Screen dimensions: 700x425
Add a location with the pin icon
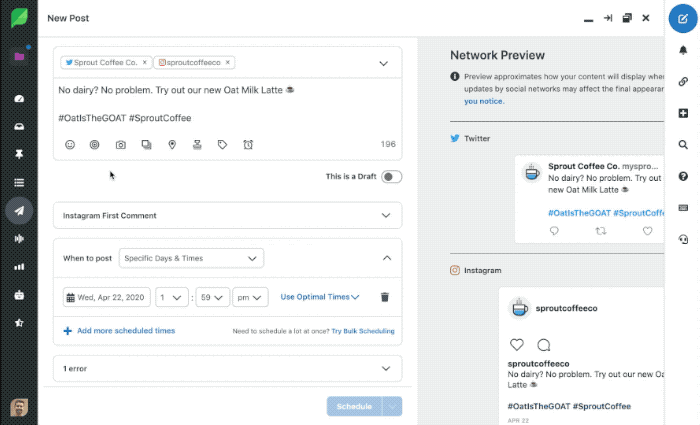172,145
